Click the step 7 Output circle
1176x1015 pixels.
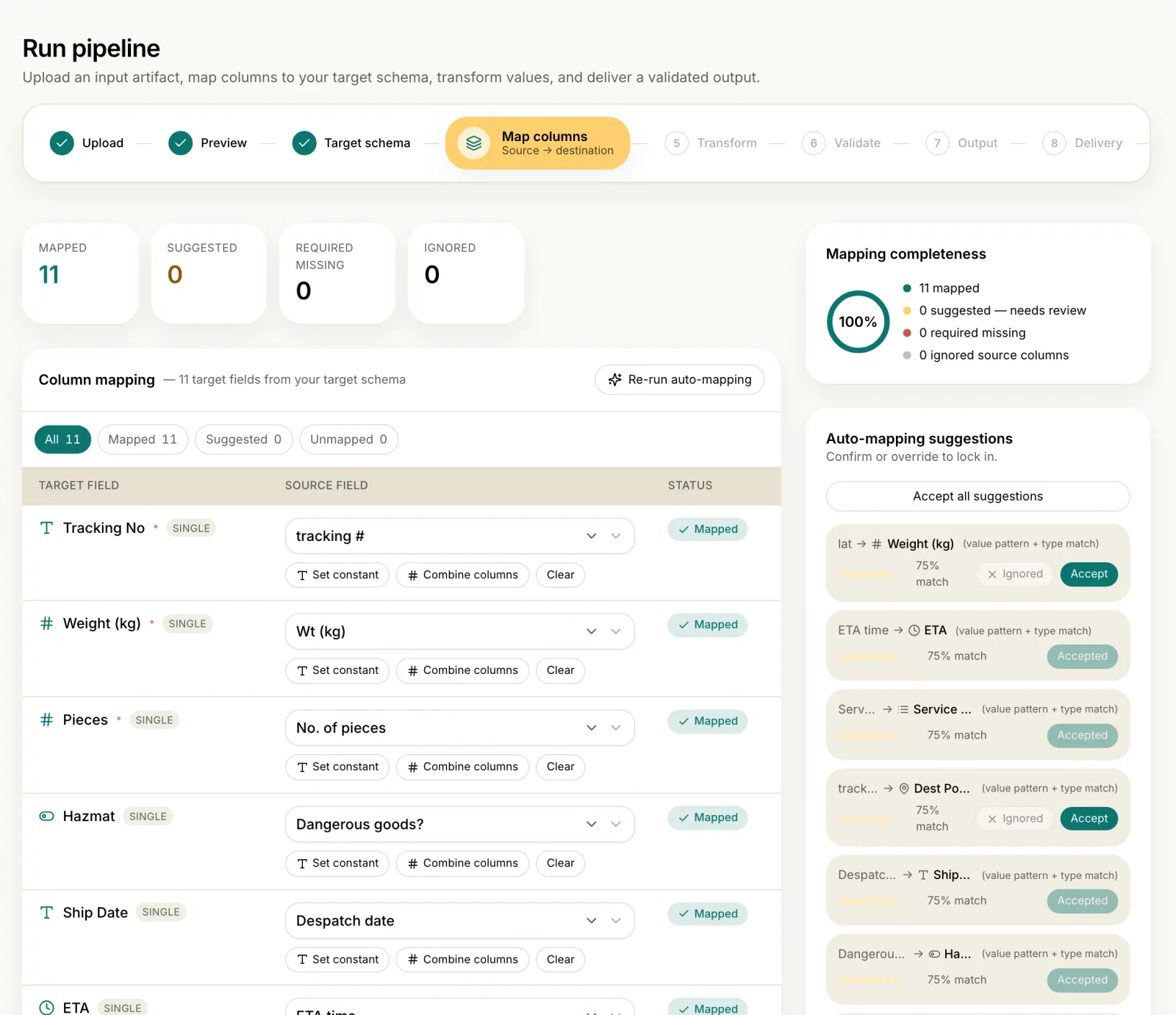click(937, 143)
